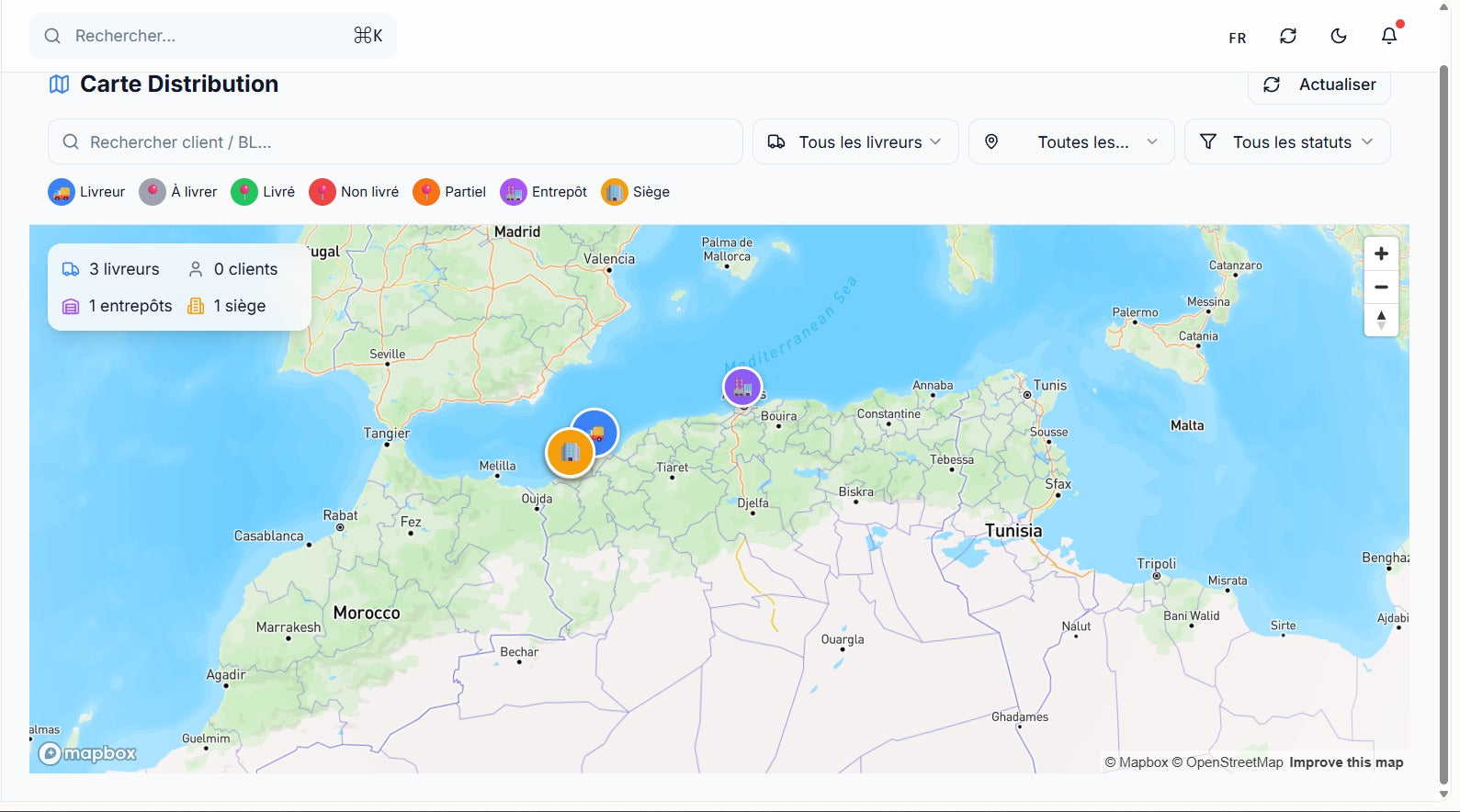
Task: Open the Tous les livreurs dropdown
Action: pos(854,142)
